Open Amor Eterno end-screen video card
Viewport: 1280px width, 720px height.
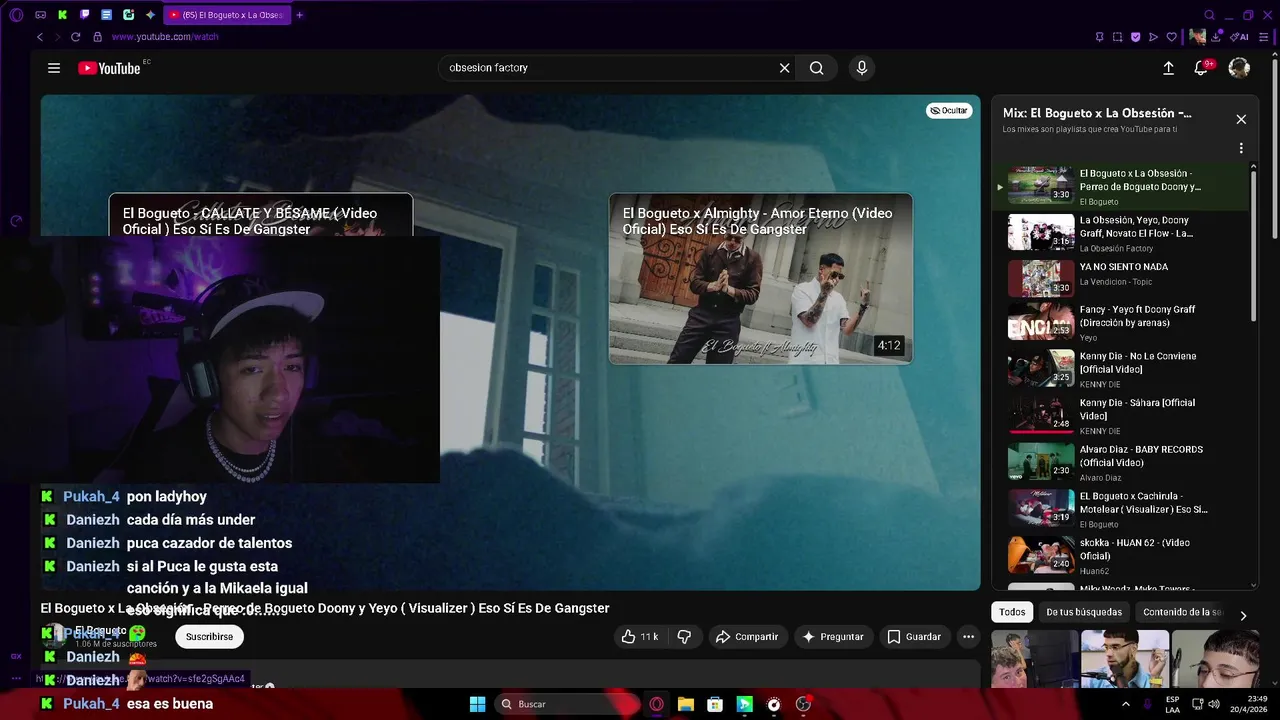tap(760, 279)
